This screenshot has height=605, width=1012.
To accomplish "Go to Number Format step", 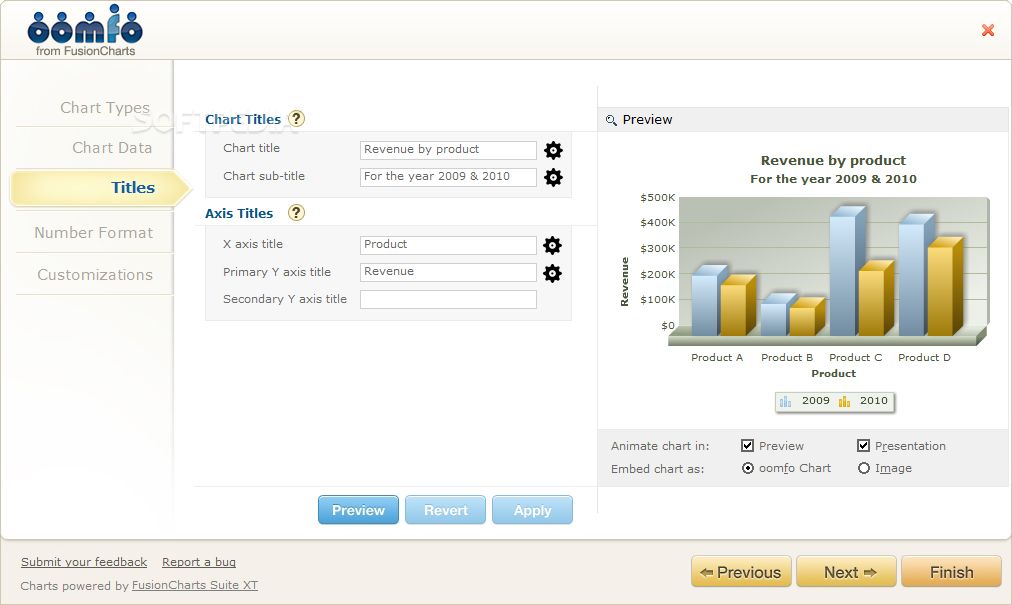I will [95, 232].
